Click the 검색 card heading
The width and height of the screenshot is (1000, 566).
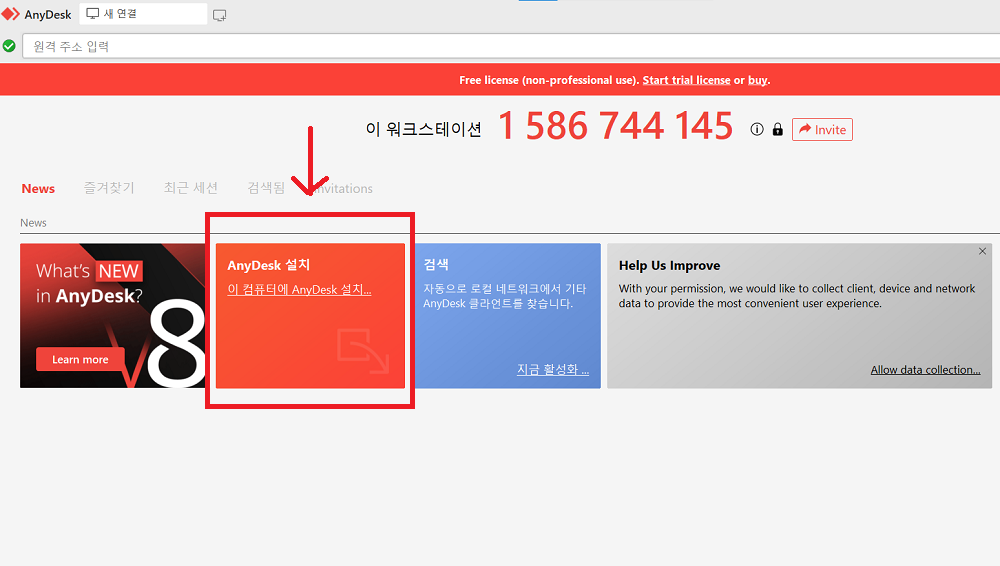point(436,264)
